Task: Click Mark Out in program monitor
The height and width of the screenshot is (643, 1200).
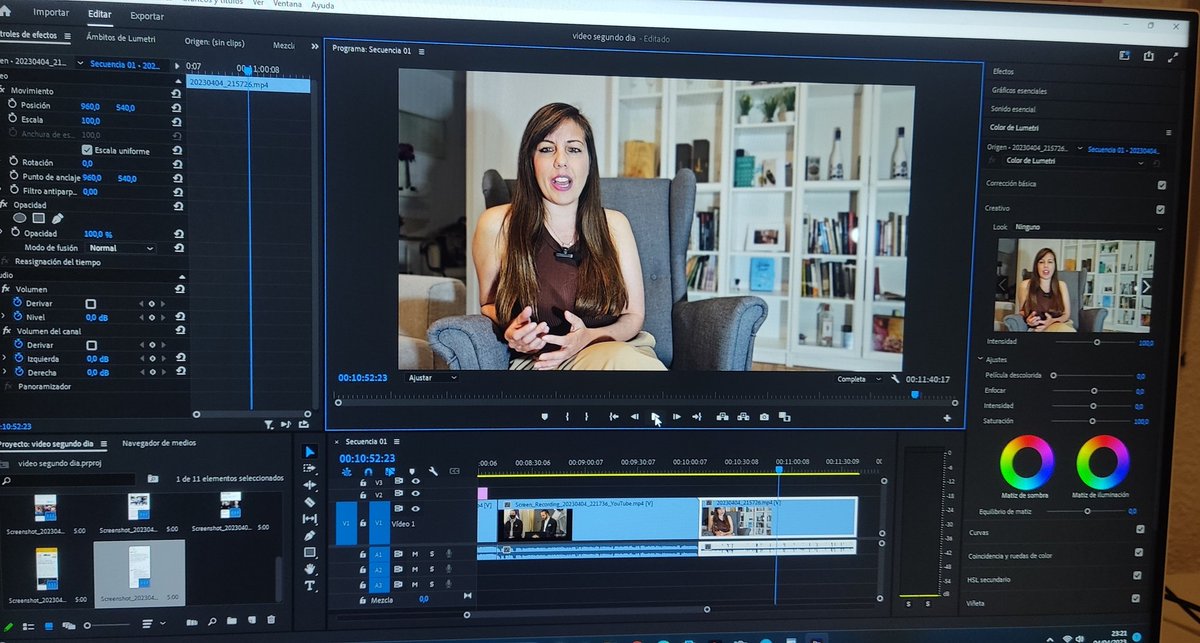Action: (x=586, y=417)
